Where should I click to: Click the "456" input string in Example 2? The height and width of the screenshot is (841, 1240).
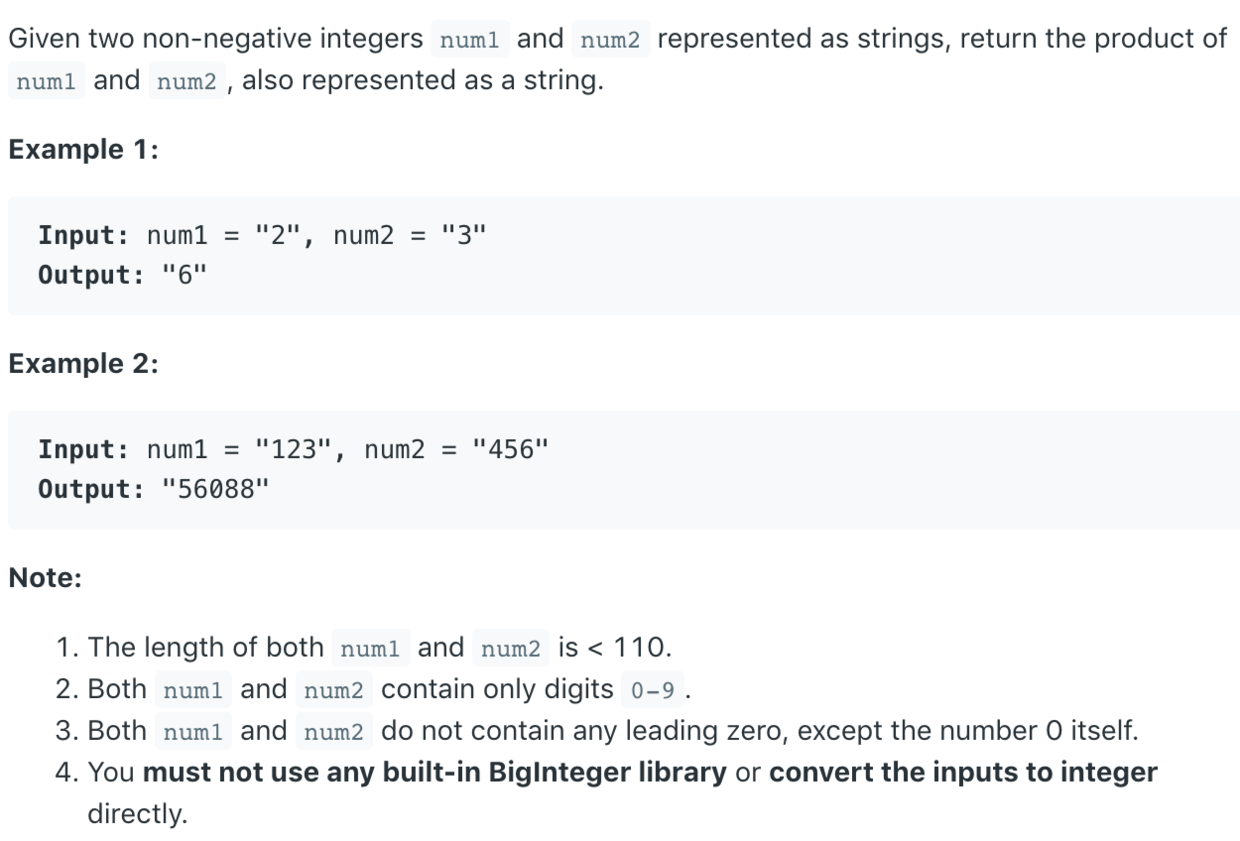click(x=511, y=449)
